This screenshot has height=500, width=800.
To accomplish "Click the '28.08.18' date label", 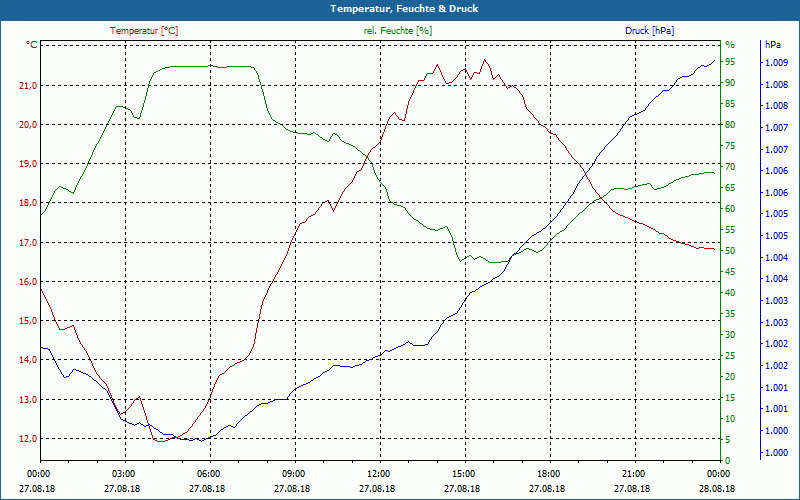I will coord(717,489).
